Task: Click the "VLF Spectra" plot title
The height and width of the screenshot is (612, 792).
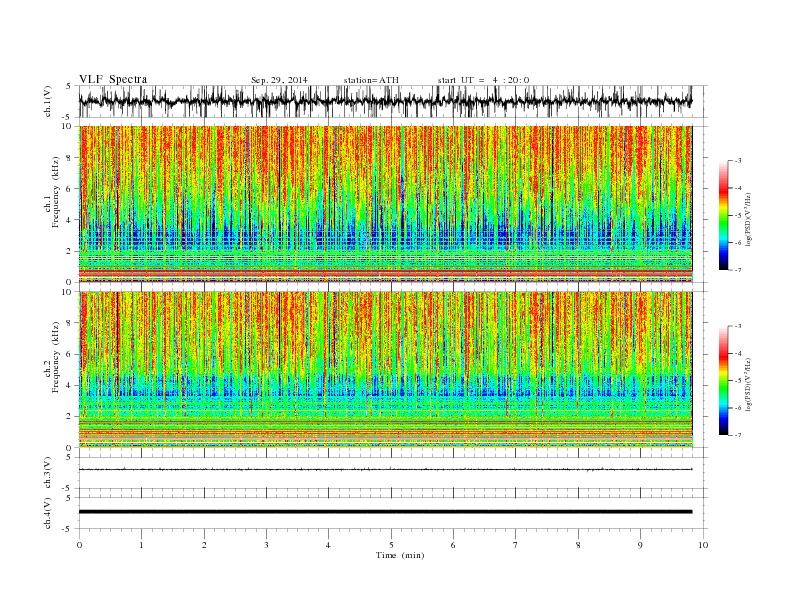Action: (113, 79)
